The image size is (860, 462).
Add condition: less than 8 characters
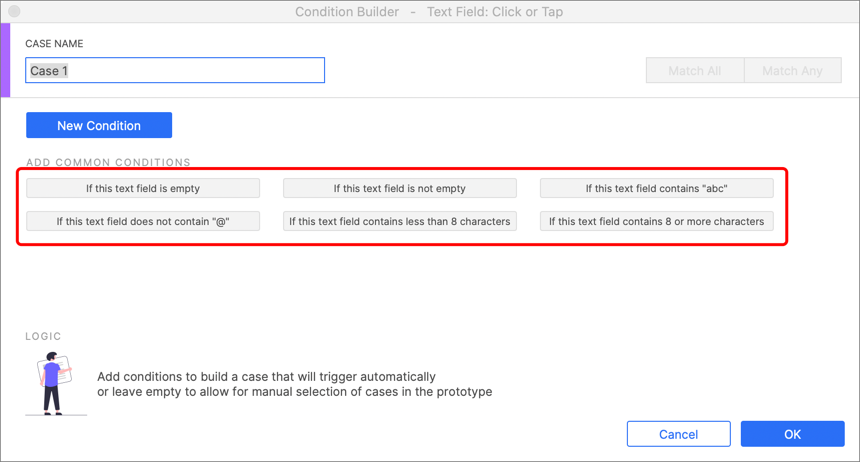(399, 221)
